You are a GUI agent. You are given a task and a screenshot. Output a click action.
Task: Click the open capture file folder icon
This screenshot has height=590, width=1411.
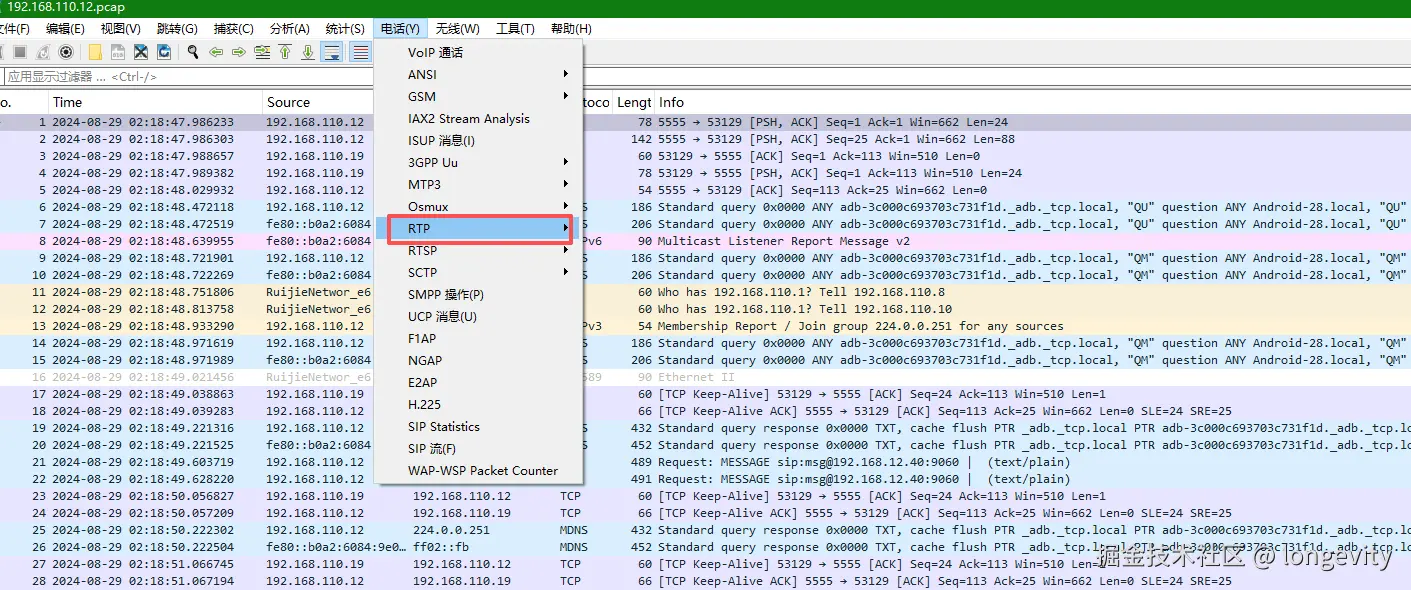(x=95, y=52)
